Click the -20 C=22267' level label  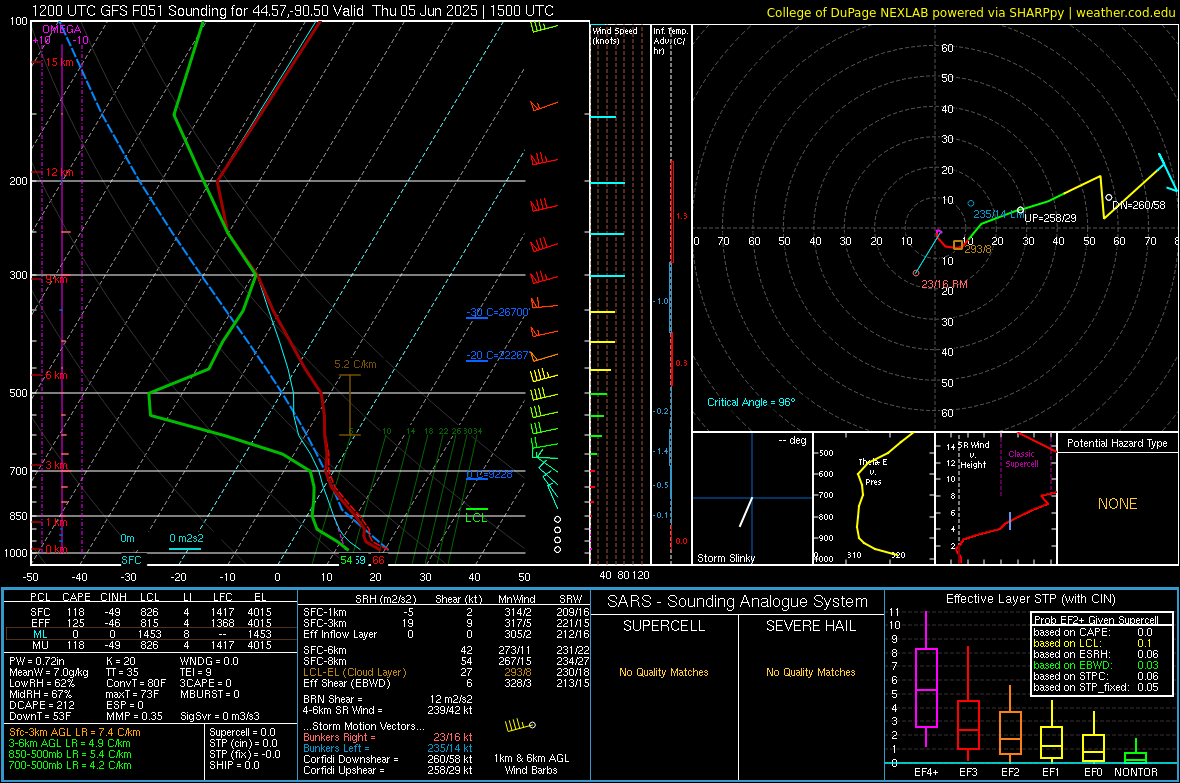(x=497, y=355)
